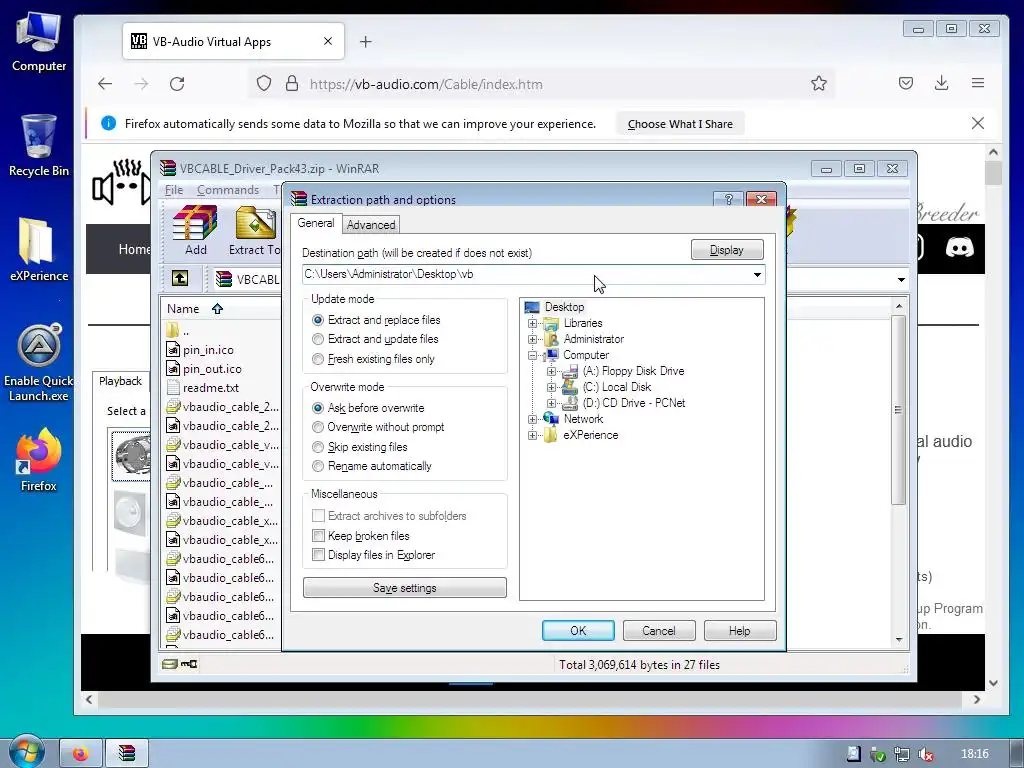Image resolution: width=1024 pixels, height=768 pixels.
Task: Open the eXPerience folder on desktop
Action: tap(39, 249)
